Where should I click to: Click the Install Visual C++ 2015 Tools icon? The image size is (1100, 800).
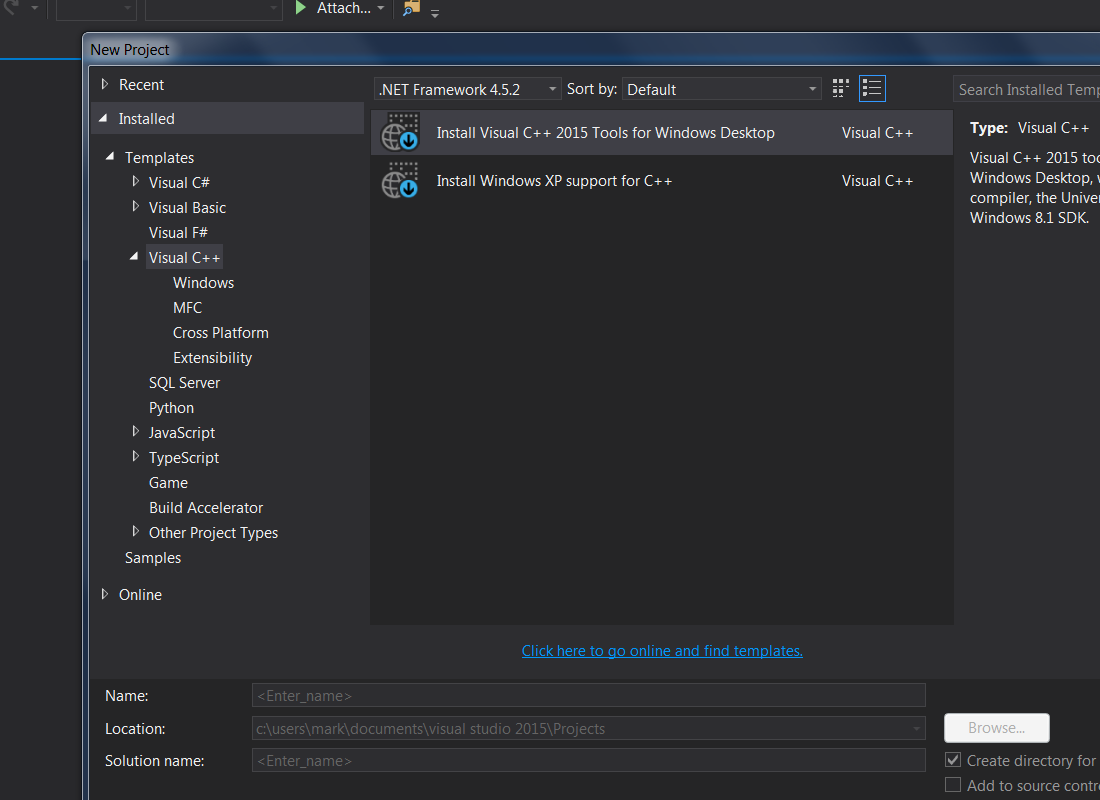click(x=401, y=133)
